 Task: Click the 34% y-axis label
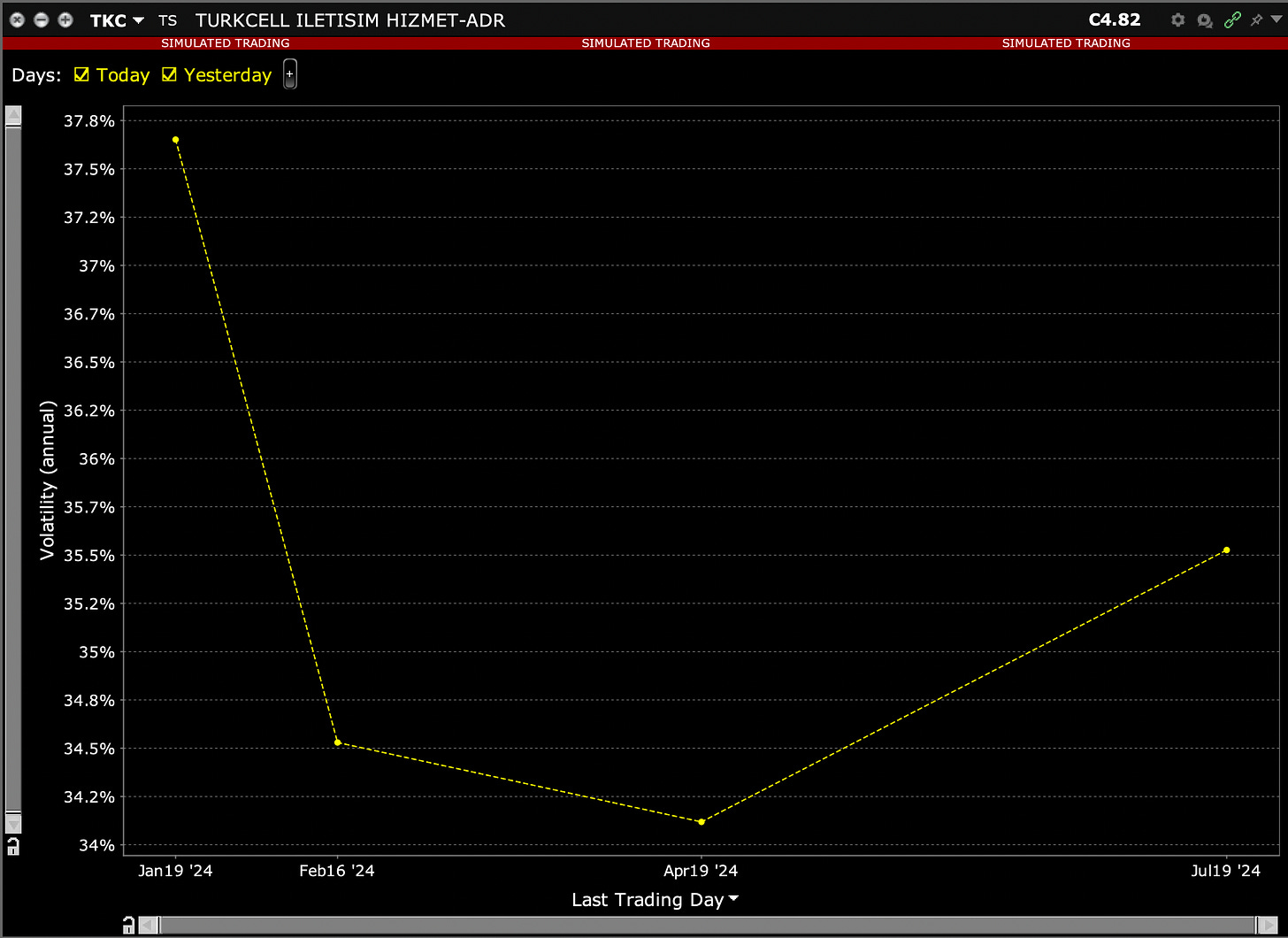97,845
